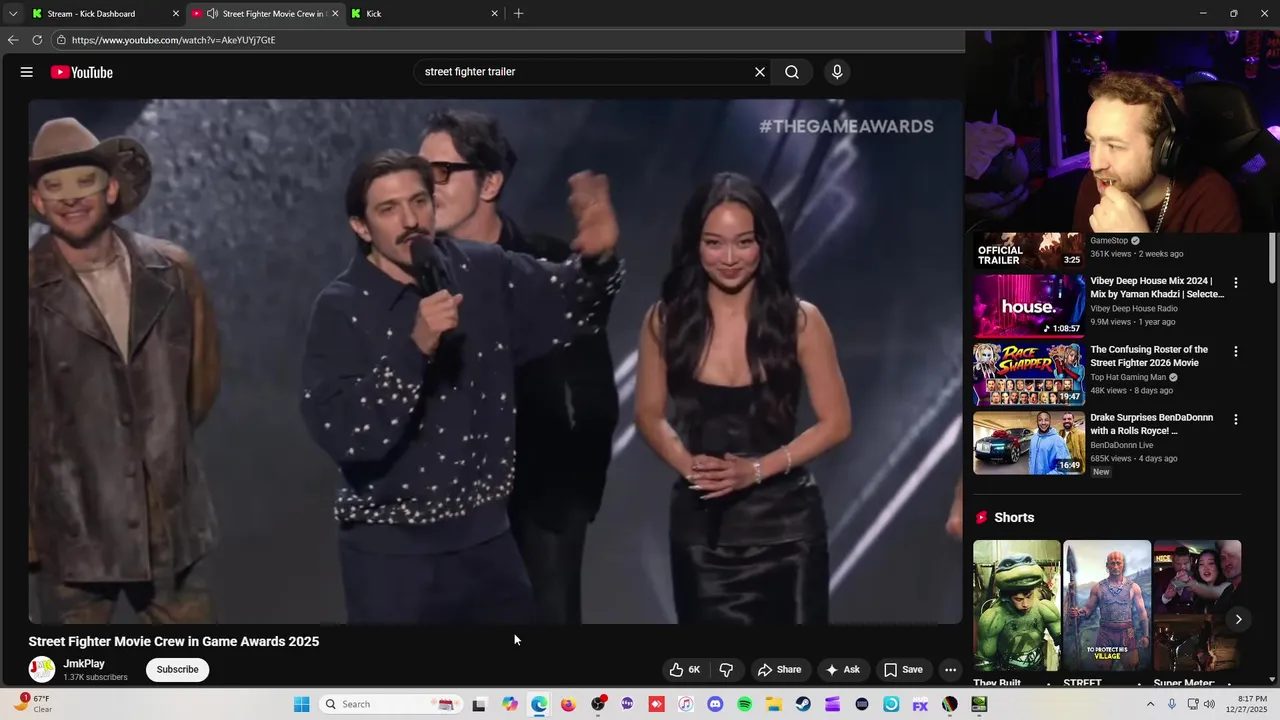The width and height of the screenshot is (1280, 720).
Task: Click the Windows taskbar Search box
Action: pos(390,704)
